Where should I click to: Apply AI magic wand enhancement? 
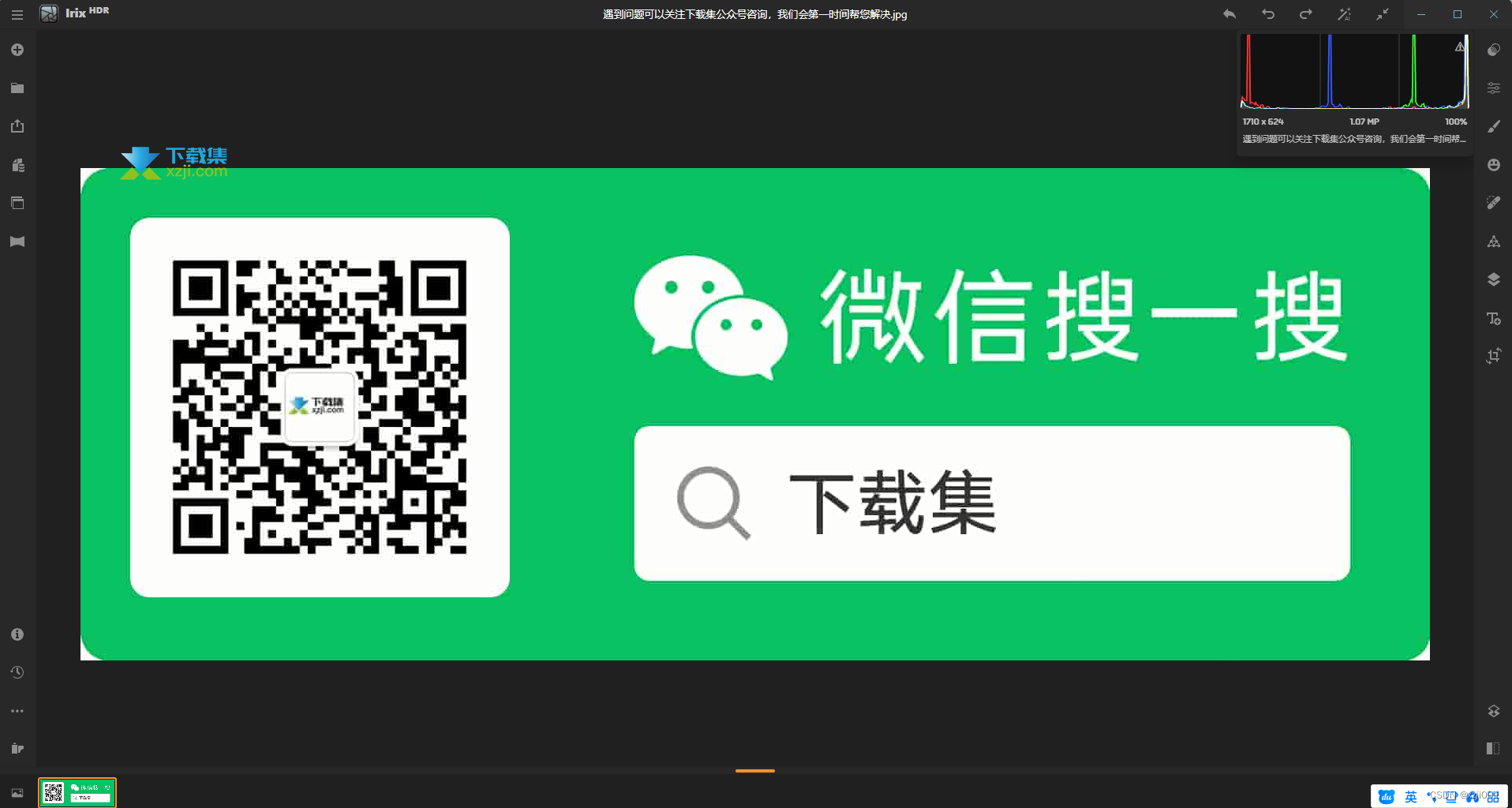pyautogui.click(x=1344, y=14)
